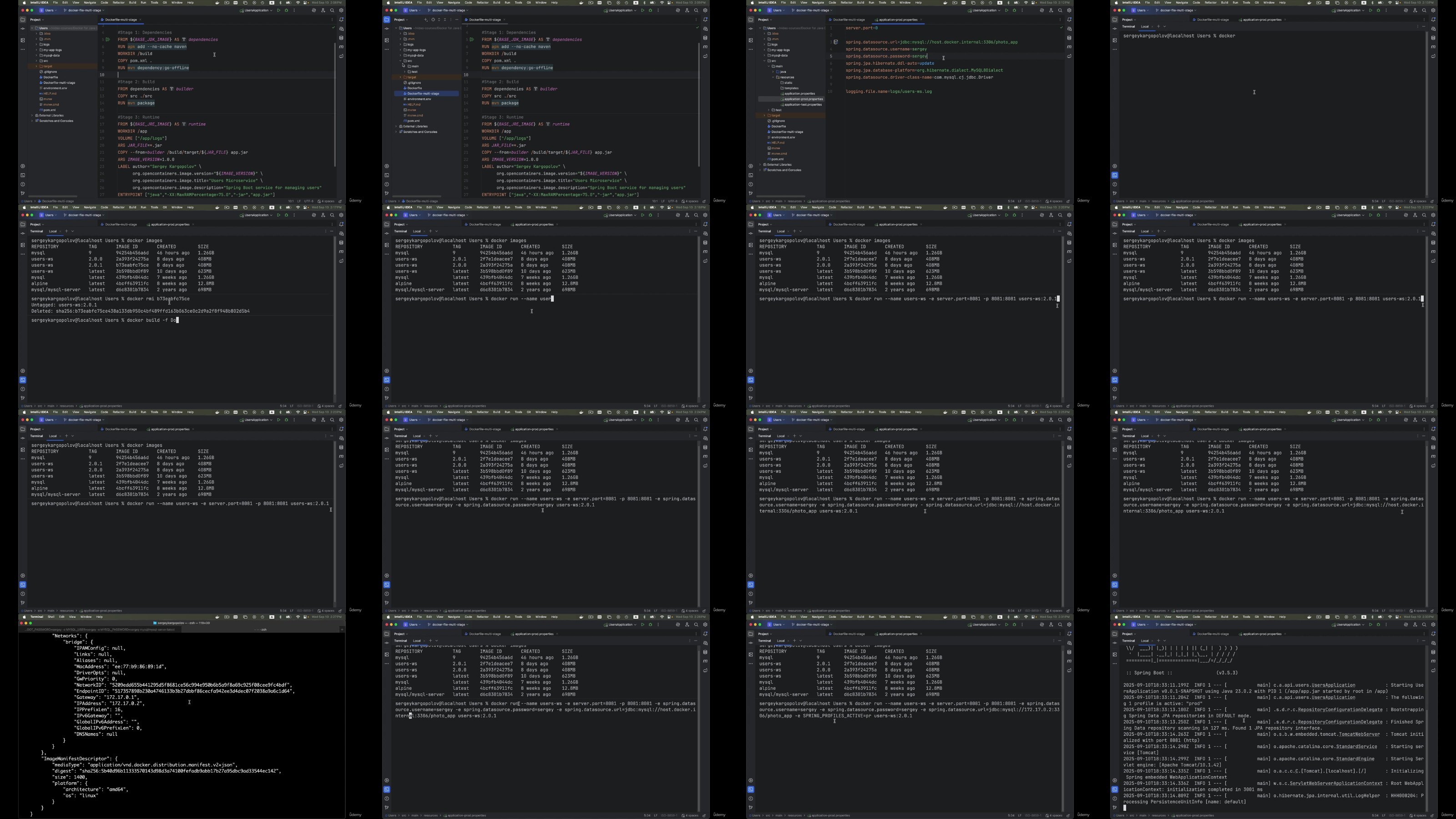This screenshot has height=819, width=1456.
Task: Click Apple logo in macOS Terminal frame menu bar
Action: pyautogui.click(x=24, y=617)
